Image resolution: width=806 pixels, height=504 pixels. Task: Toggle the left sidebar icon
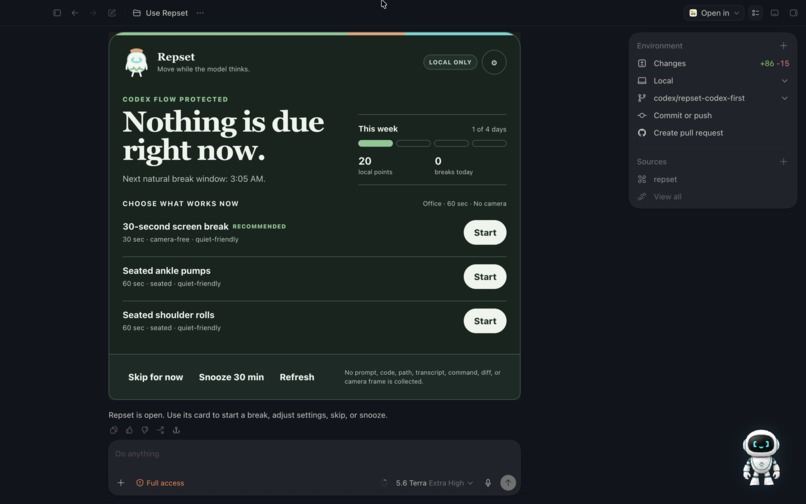(x=57, y=13)
